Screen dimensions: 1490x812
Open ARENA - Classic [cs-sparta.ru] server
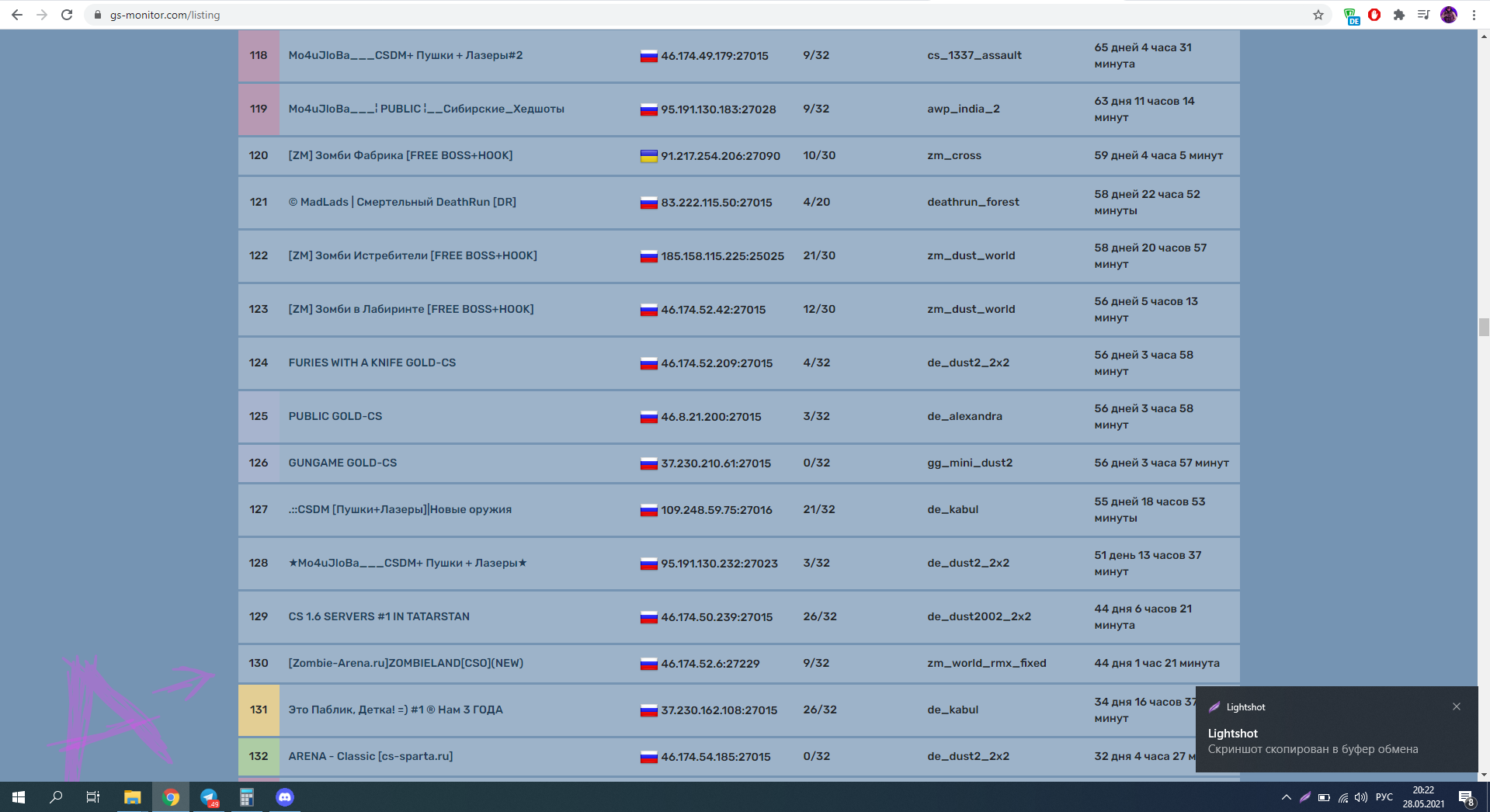pyautogui.click(x=370, y=756)
